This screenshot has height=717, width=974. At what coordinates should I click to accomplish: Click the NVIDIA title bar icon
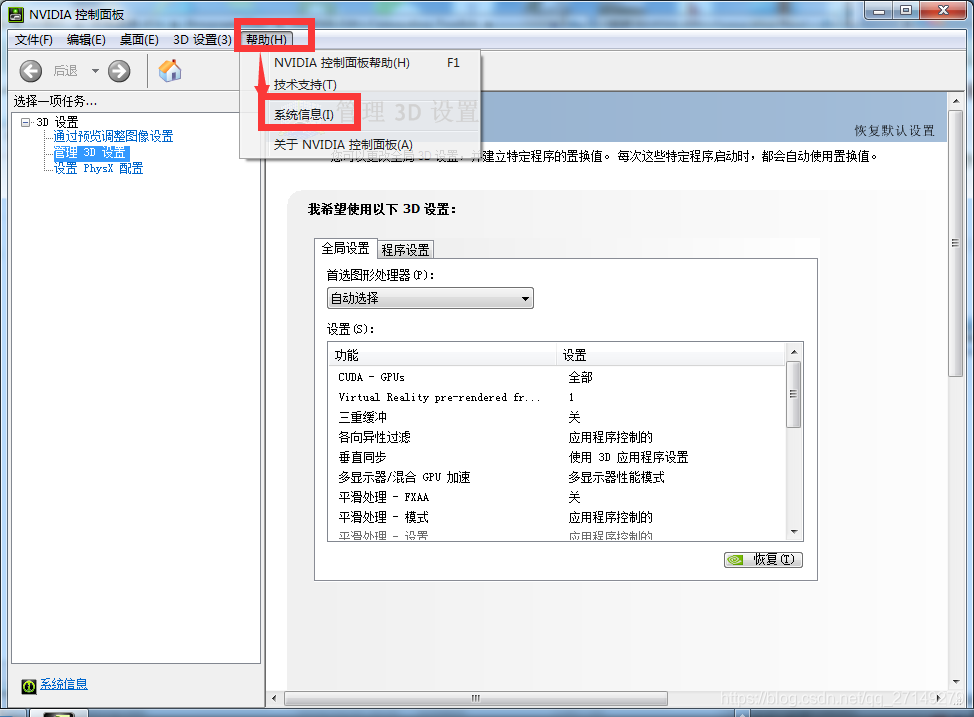pos(16,14)
